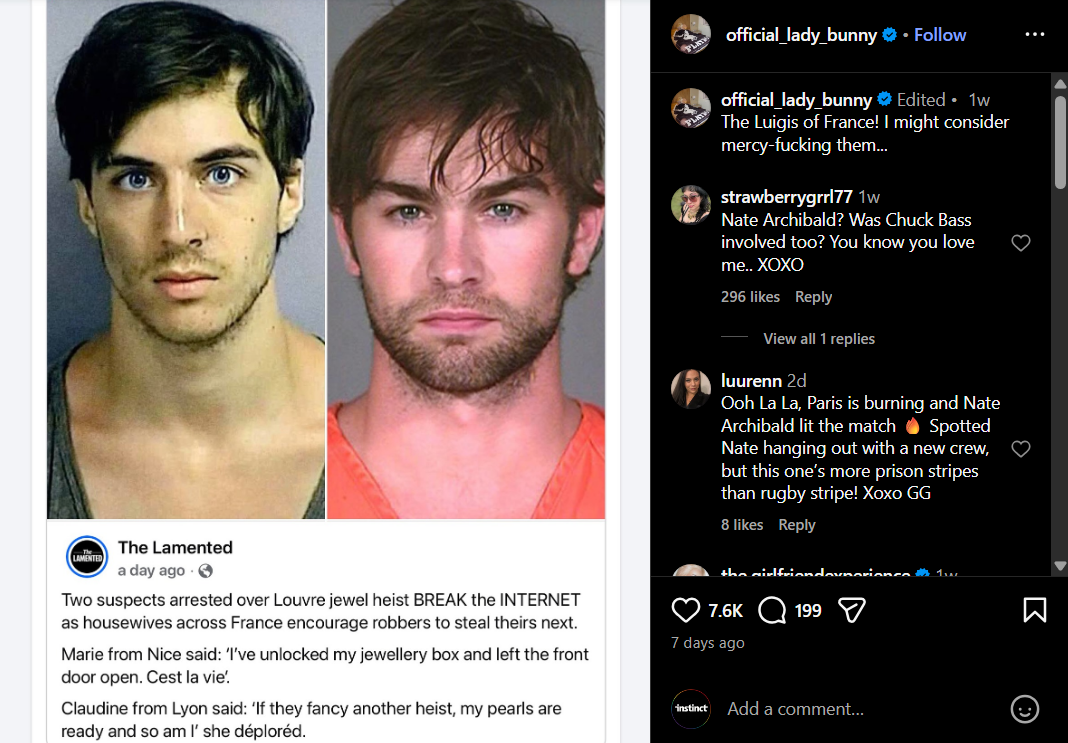Expand View all 1 replies
The image size is (1068, 743).
(x=819, y=338)
